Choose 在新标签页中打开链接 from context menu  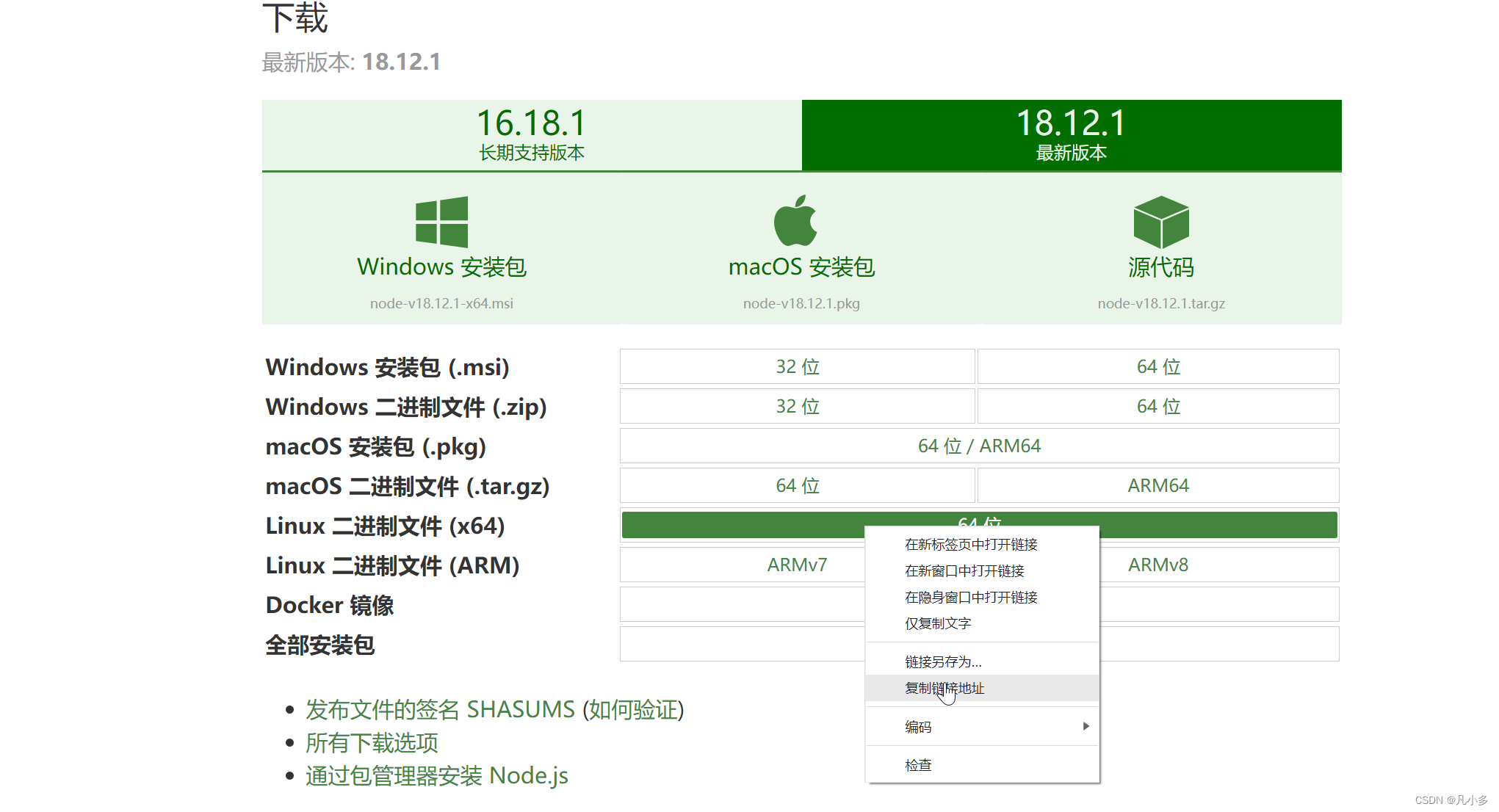pyautogui.click(x=982, y=544)
